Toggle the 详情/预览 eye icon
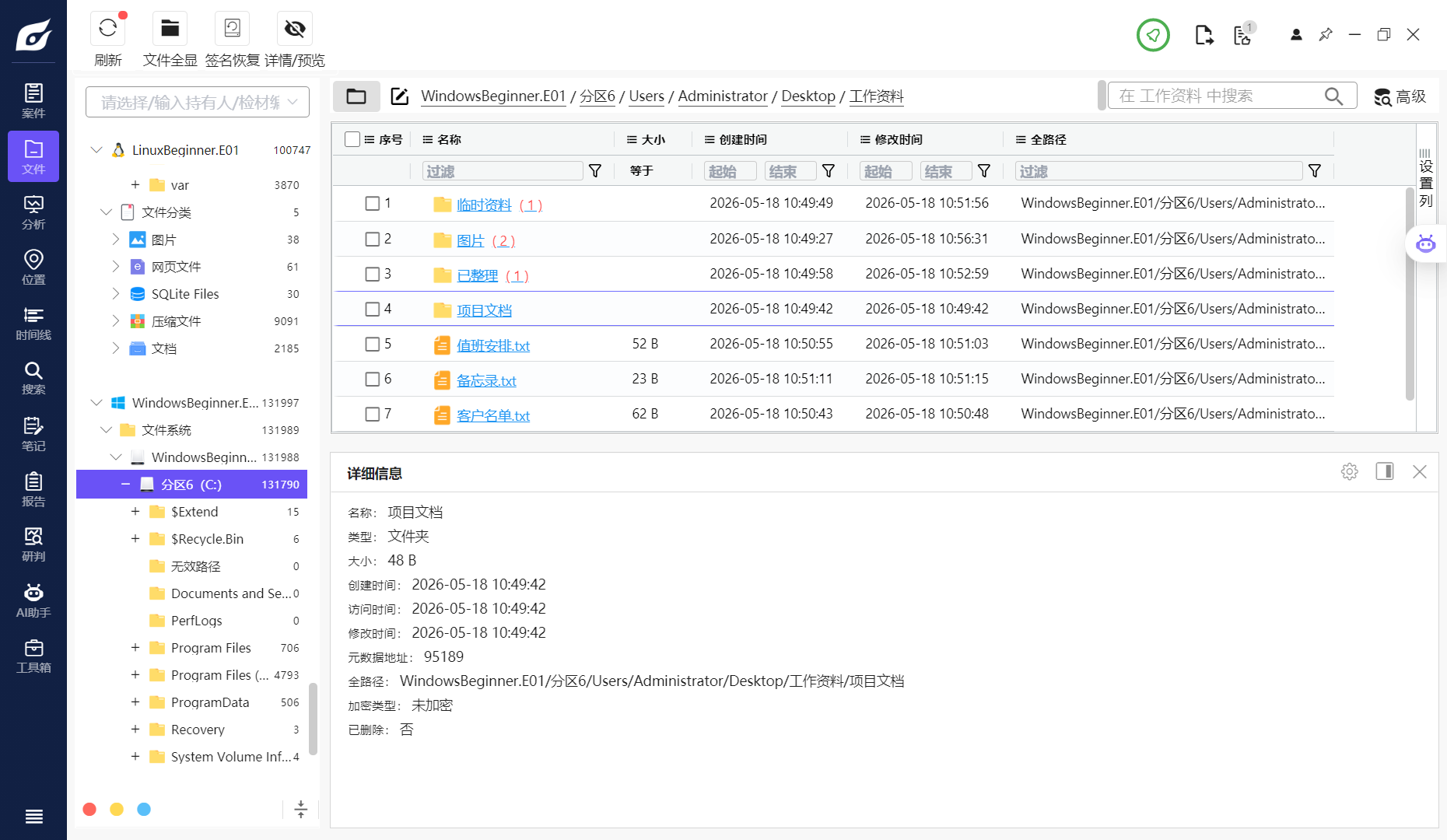Viewport: 1447px width, 840px height. point(294,29)
